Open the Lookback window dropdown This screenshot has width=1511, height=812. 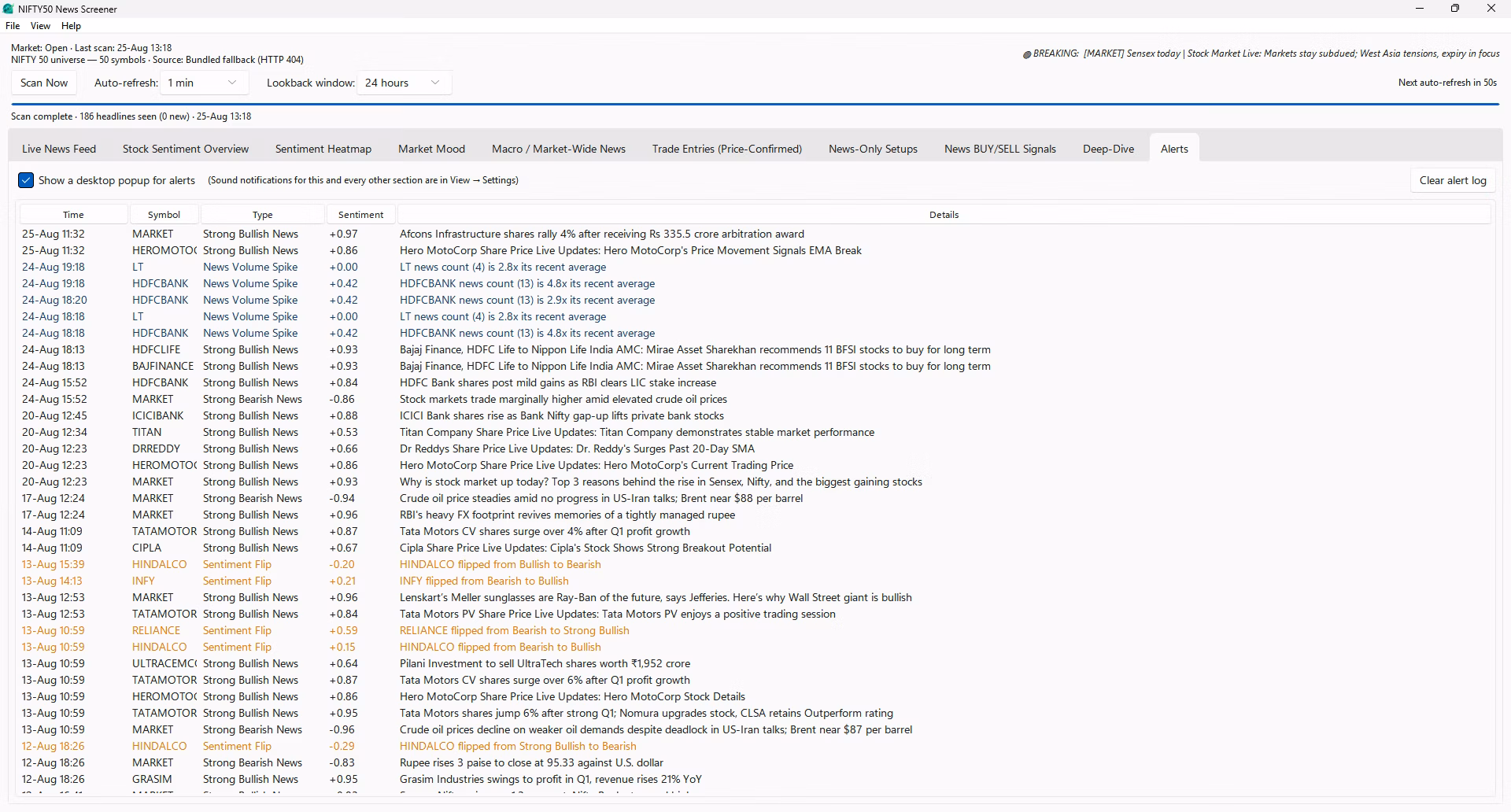404,83
